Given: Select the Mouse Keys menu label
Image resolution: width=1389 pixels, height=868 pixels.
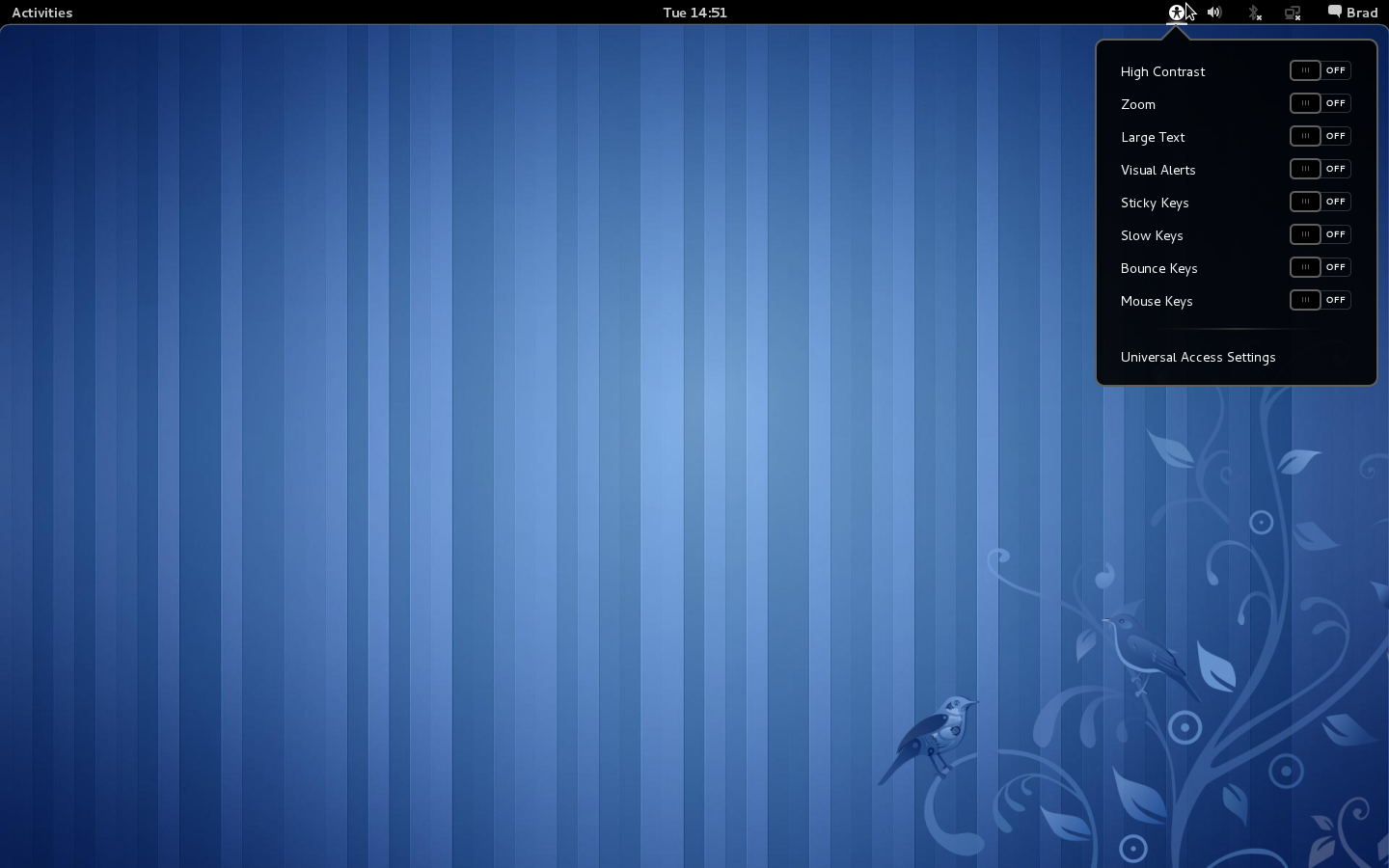Looking at the screenshot, I should [1157, 301].
